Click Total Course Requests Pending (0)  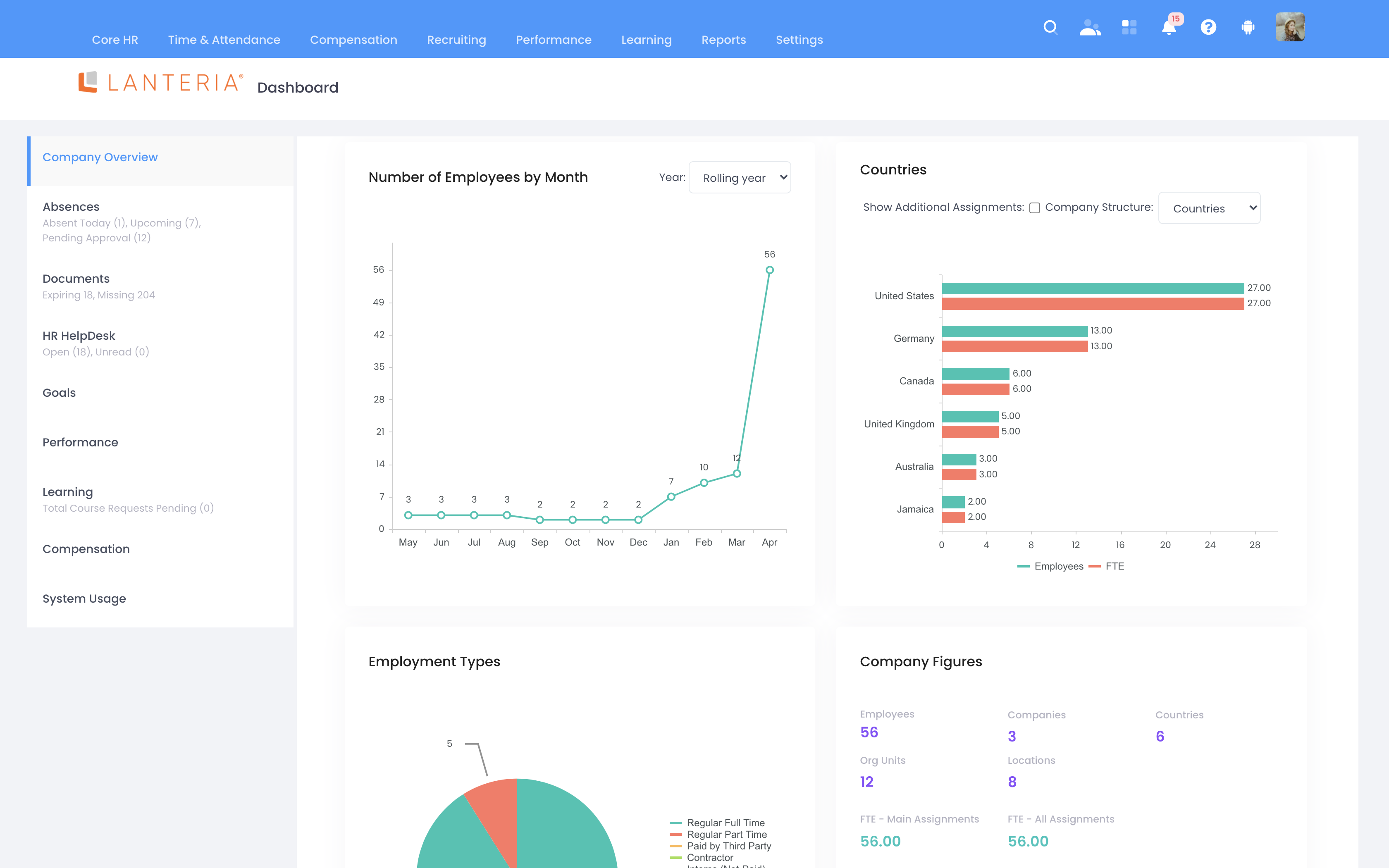point(128,508)
